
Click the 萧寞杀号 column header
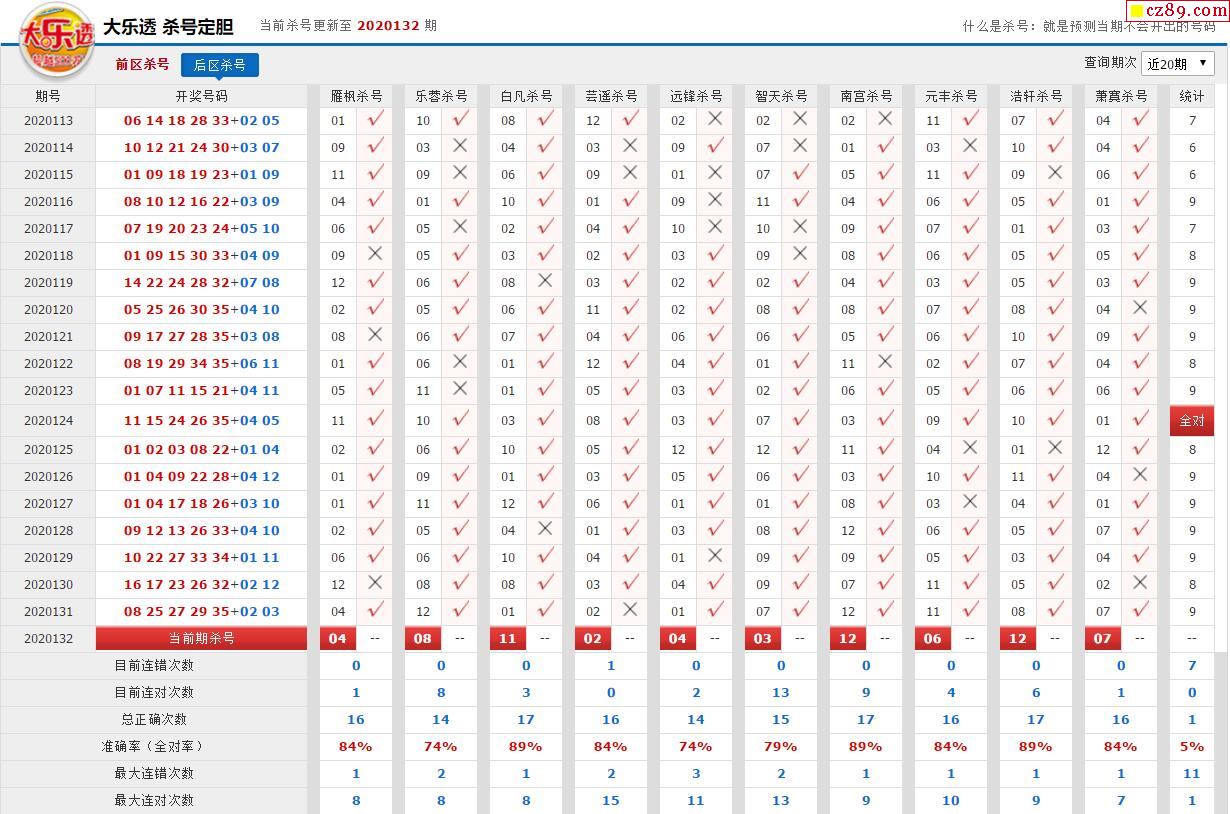[1121, 96]
